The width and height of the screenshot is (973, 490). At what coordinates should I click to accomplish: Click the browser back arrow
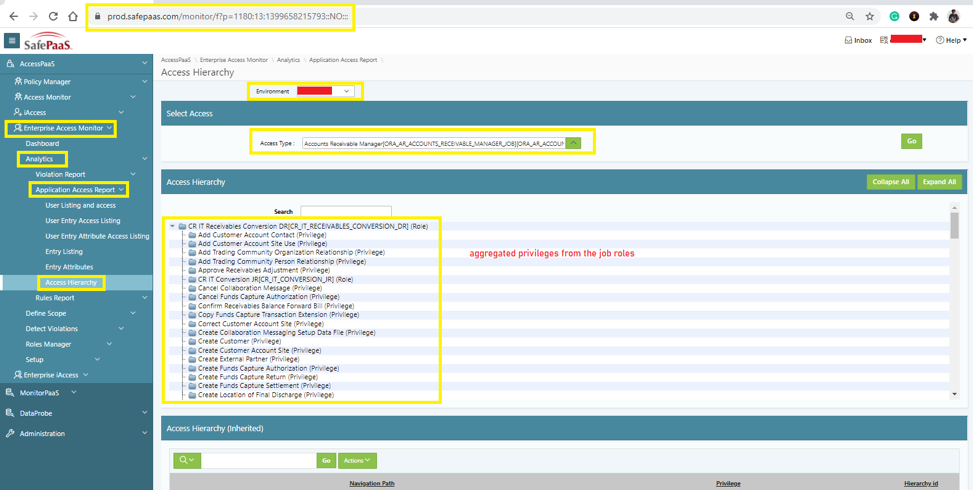click(14, 17)
